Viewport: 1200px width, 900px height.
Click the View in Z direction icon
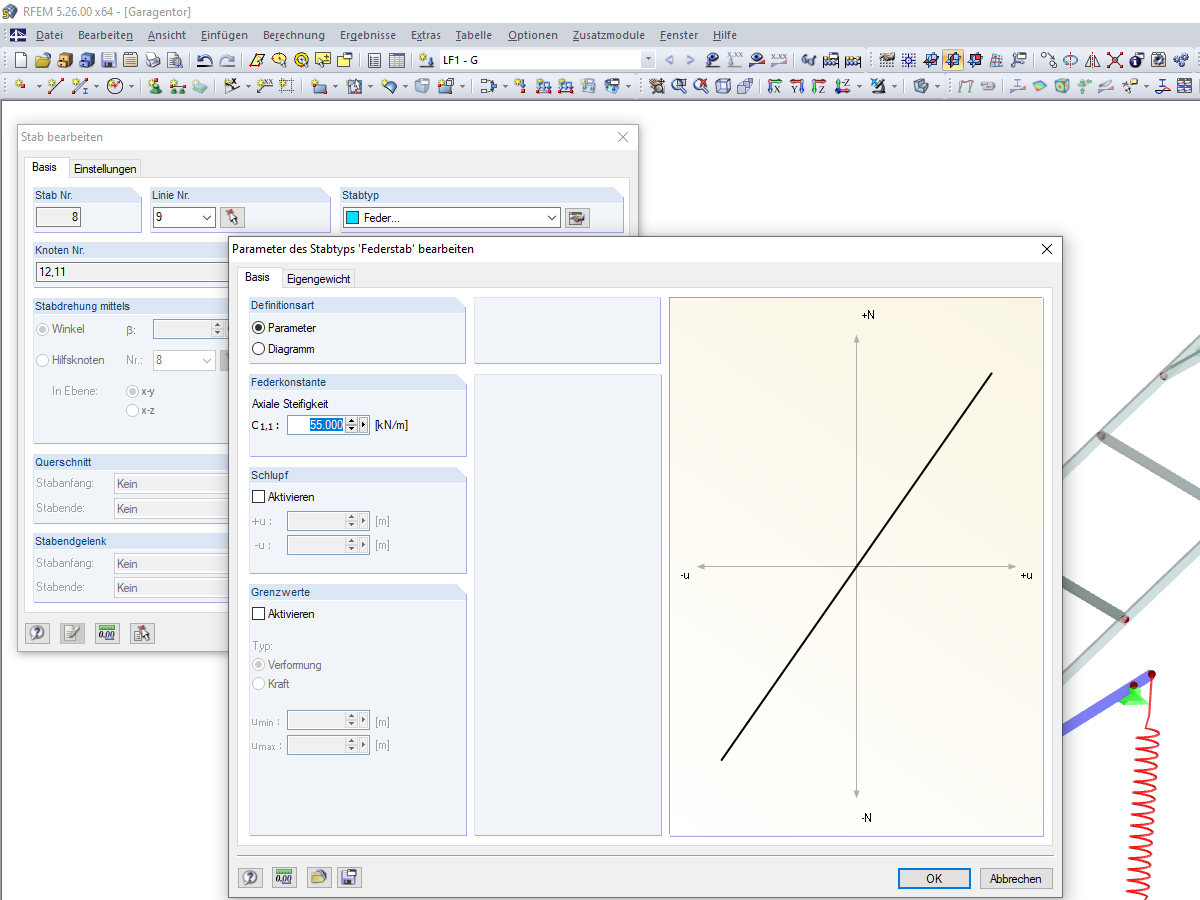pos(818,87)
